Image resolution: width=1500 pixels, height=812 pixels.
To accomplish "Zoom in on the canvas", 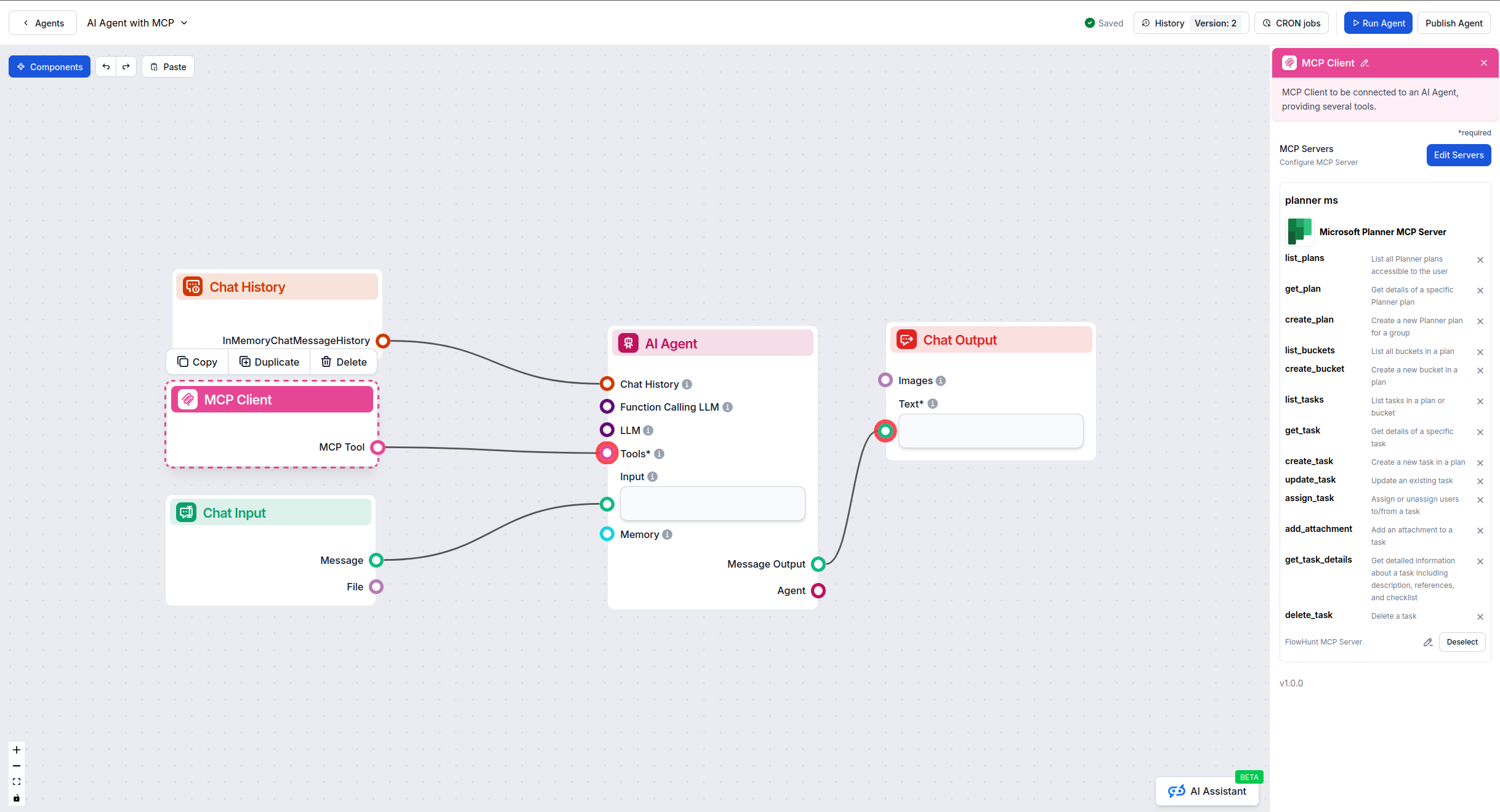I will pos(16,750).
